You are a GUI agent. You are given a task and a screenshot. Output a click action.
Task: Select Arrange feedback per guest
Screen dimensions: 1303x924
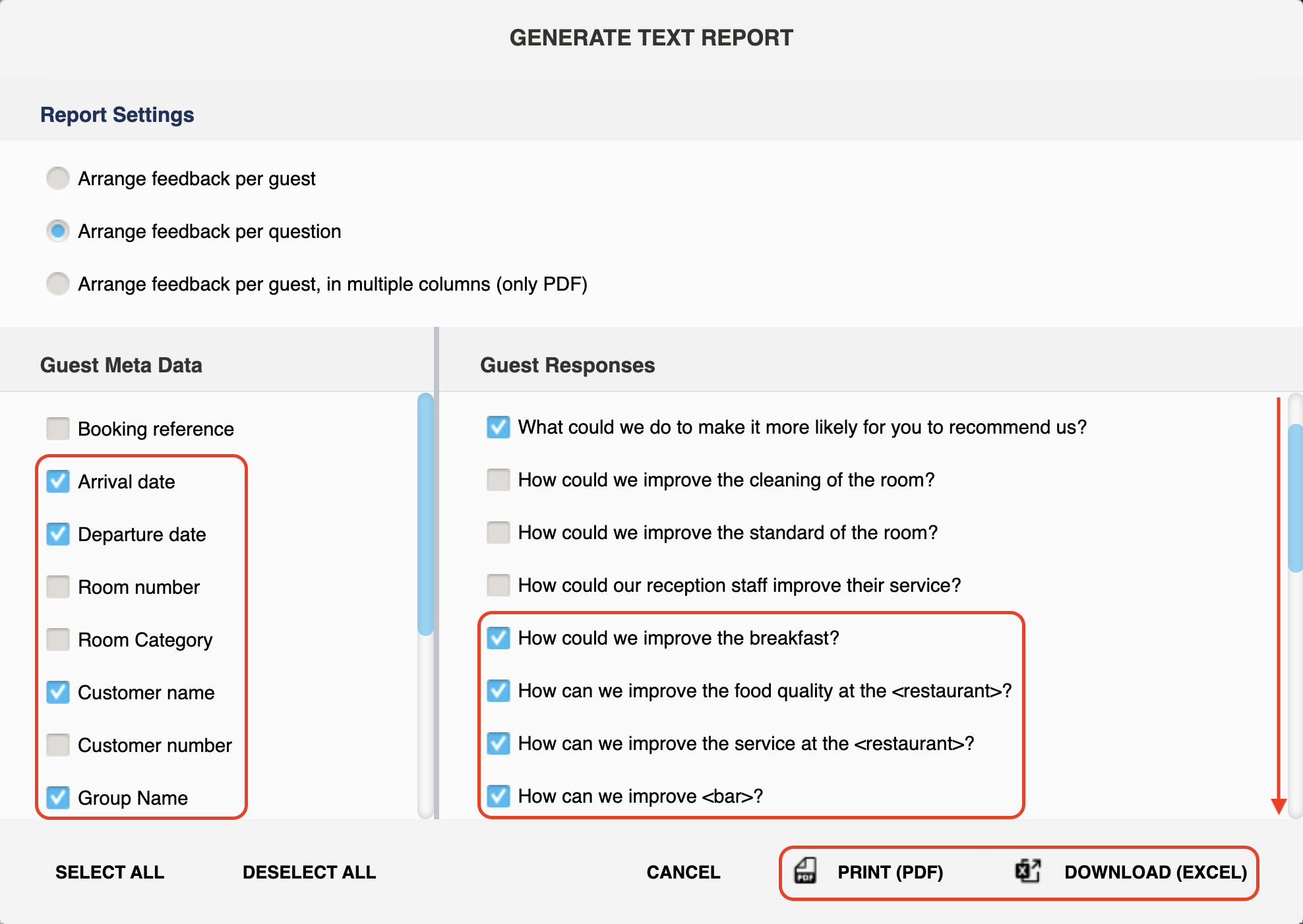pyautogui.click(x=58, y=178)
